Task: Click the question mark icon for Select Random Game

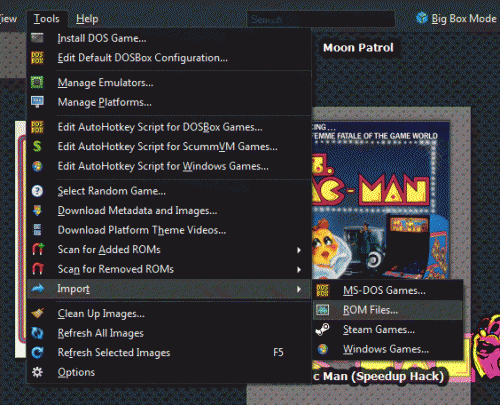Action: (x=37, y=191)
